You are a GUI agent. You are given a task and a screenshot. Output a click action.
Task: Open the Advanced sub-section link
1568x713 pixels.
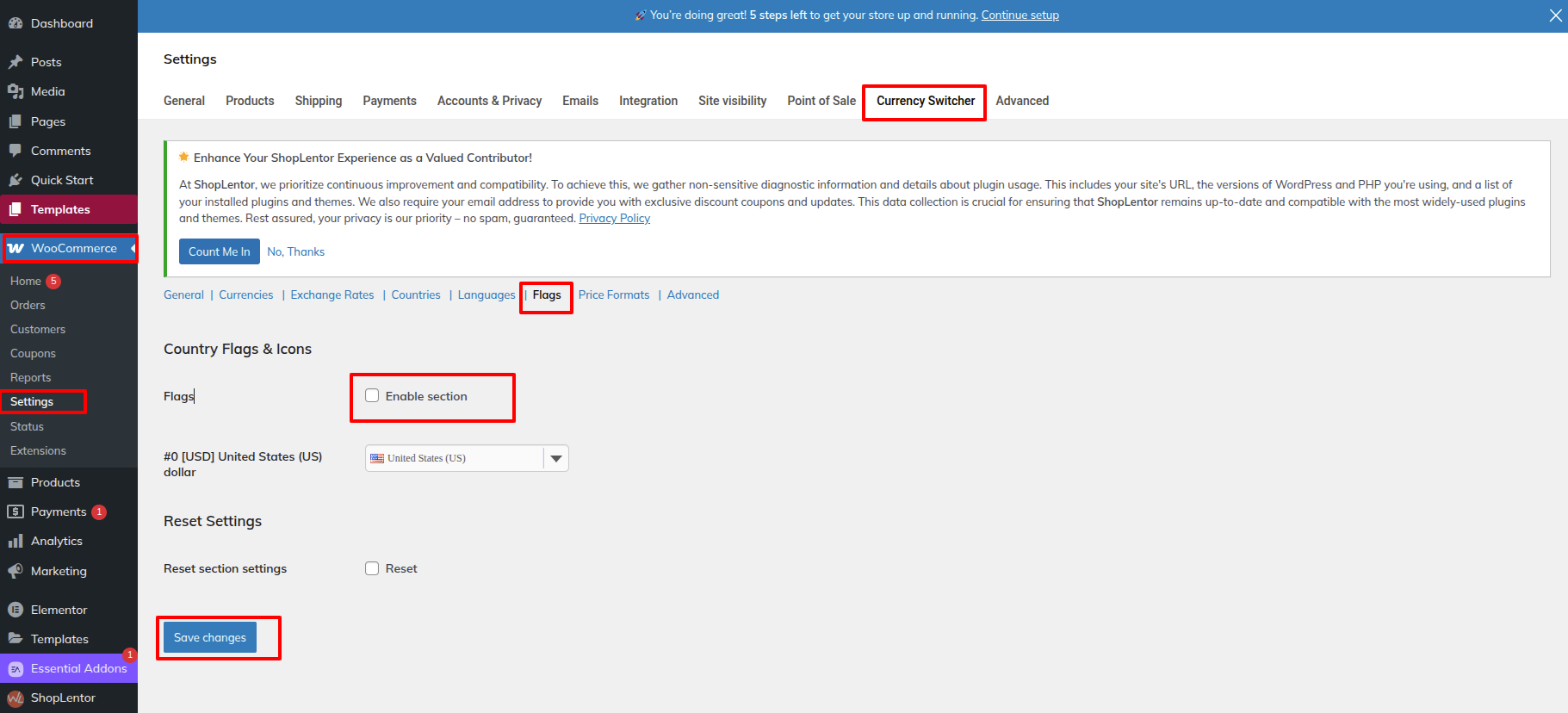click(x=693, y=294)
